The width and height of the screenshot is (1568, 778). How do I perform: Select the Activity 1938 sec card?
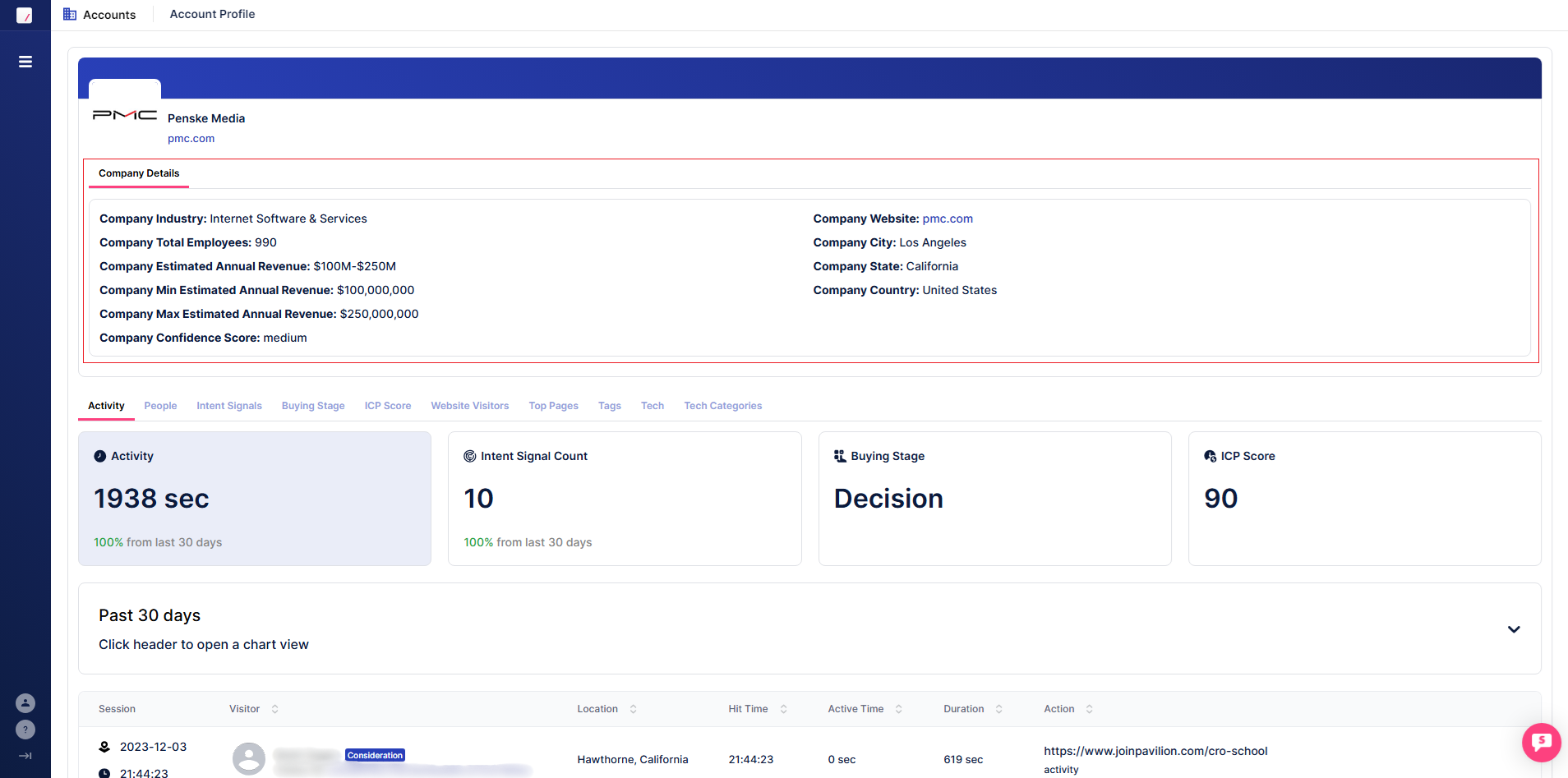pyautogui.click(x=255, y=499)
